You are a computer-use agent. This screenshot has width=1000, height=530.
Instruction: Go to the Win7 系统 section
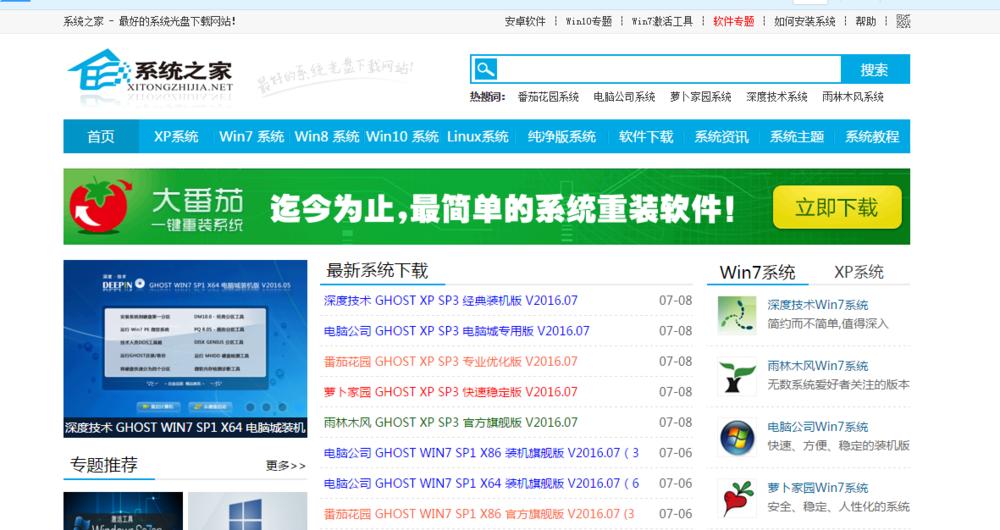251,136
